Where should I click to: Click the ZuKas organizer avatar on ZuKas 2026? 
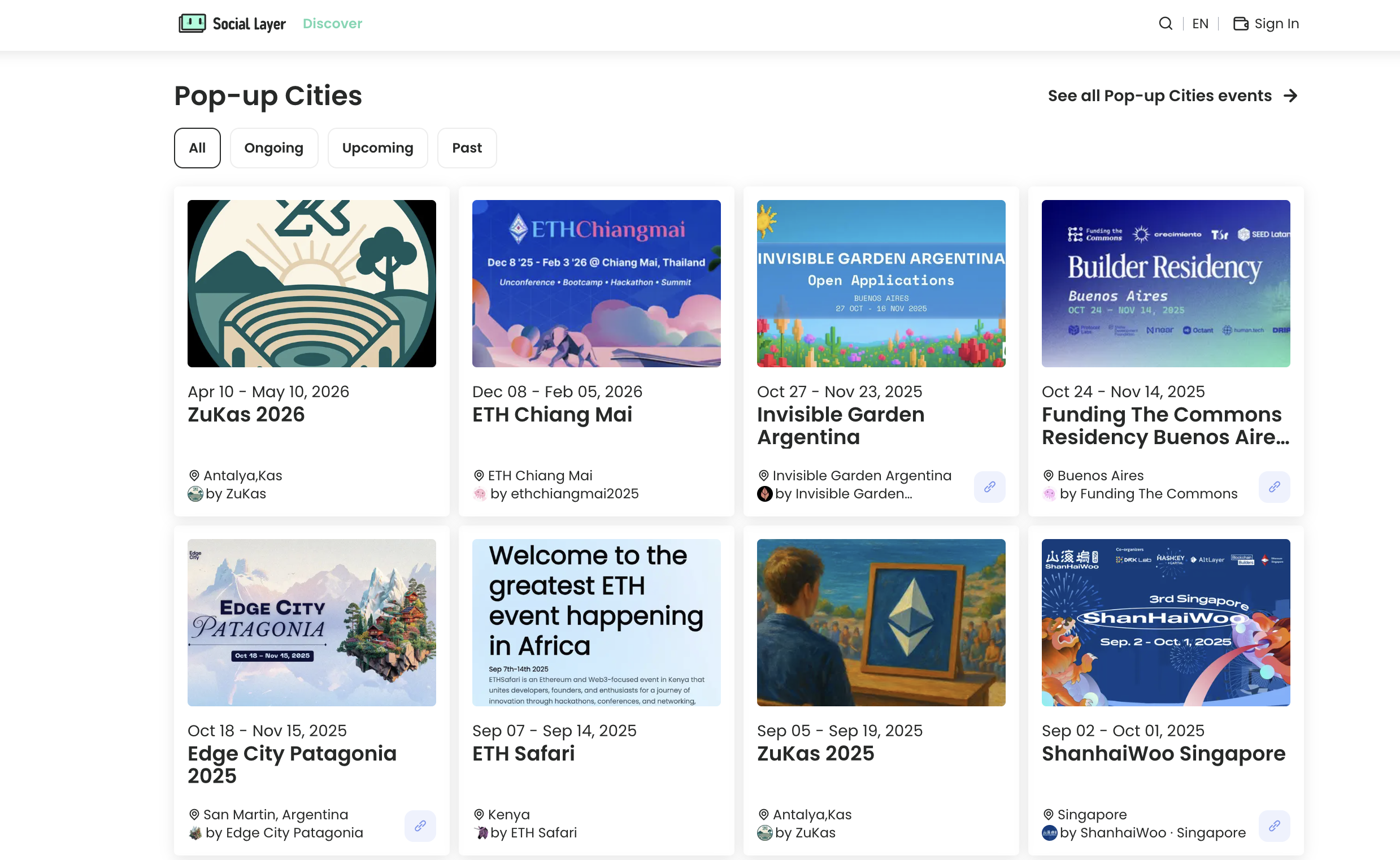pyautogui.click(x=195, y=494)
